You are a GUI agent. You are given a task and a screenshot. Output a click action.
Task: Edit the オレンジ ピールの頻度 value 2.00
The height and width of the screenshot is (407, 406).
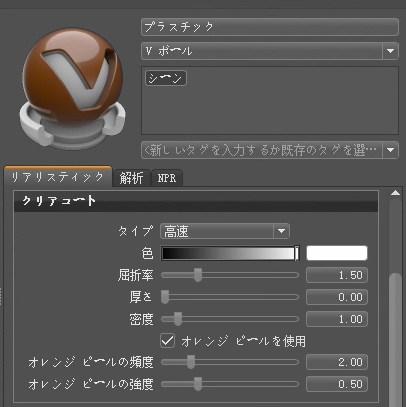point(337,362)
